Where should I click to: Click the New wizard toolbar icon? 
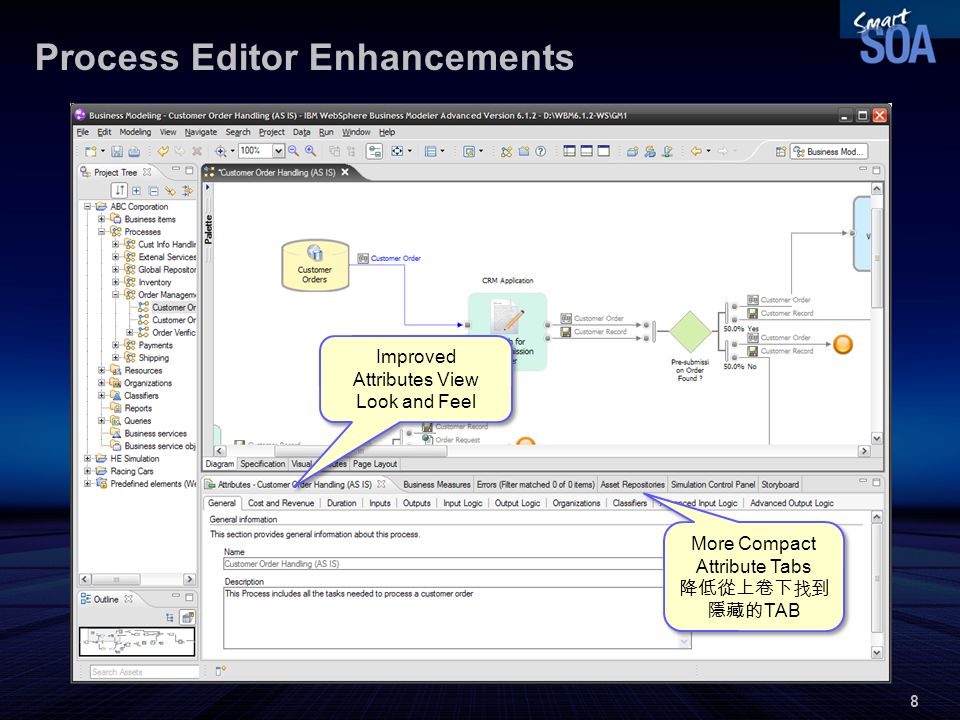pyautogui.click(x=91, y=151)
